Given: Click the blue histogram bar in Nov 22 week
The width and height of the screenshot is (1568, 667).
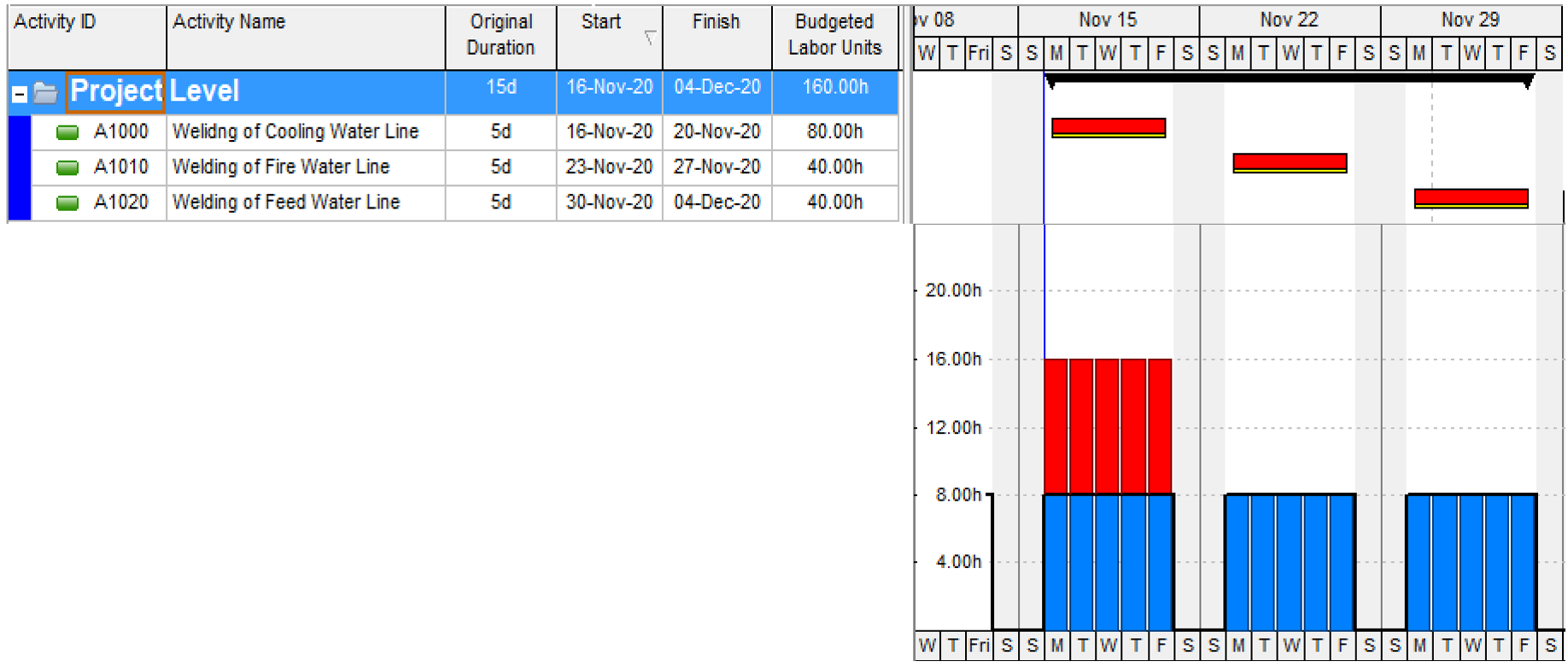Looking at the screenshot, I should 1290,562.
